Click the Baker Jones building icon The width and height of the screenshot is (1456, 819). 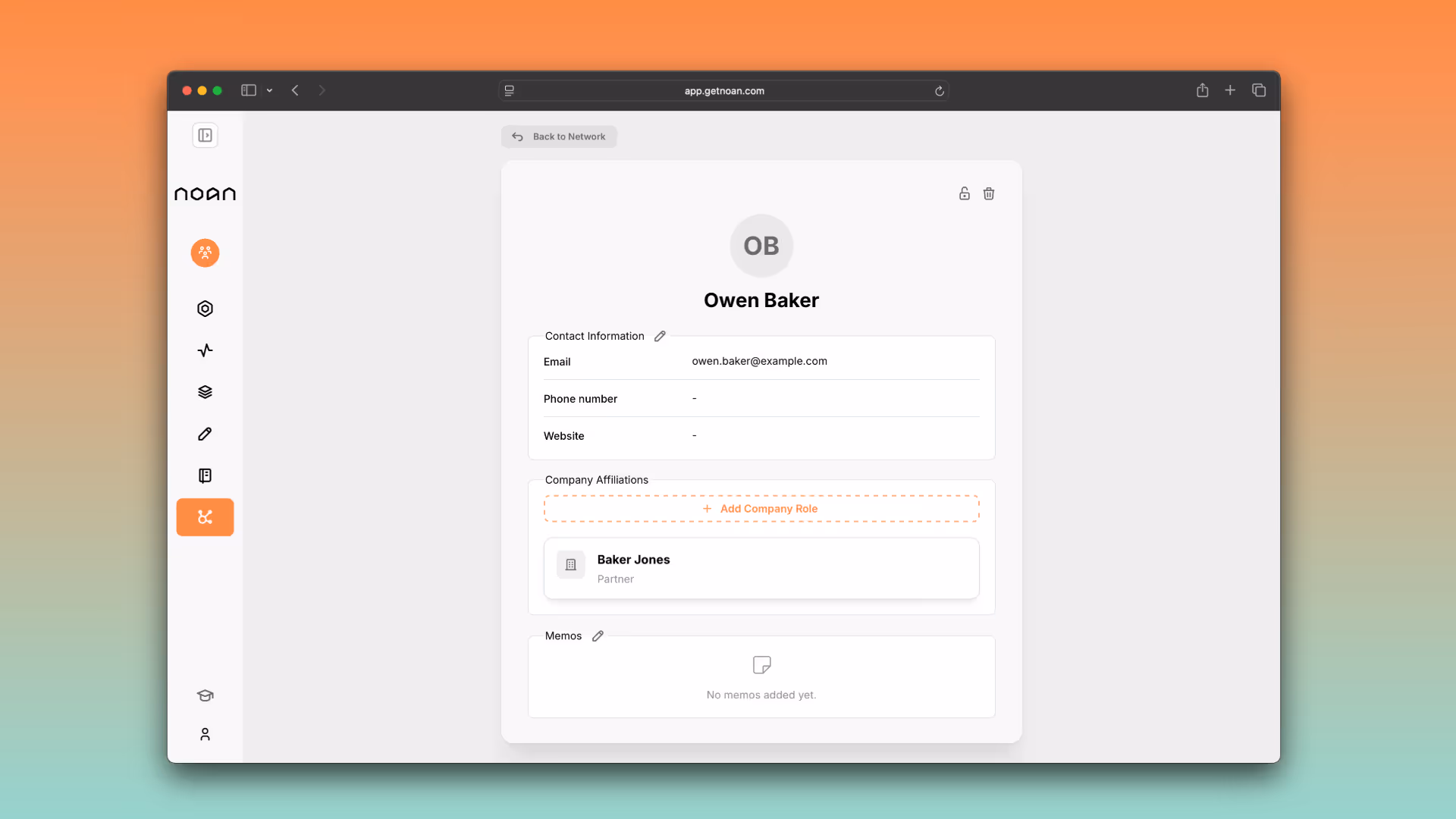tap(571, 565)
